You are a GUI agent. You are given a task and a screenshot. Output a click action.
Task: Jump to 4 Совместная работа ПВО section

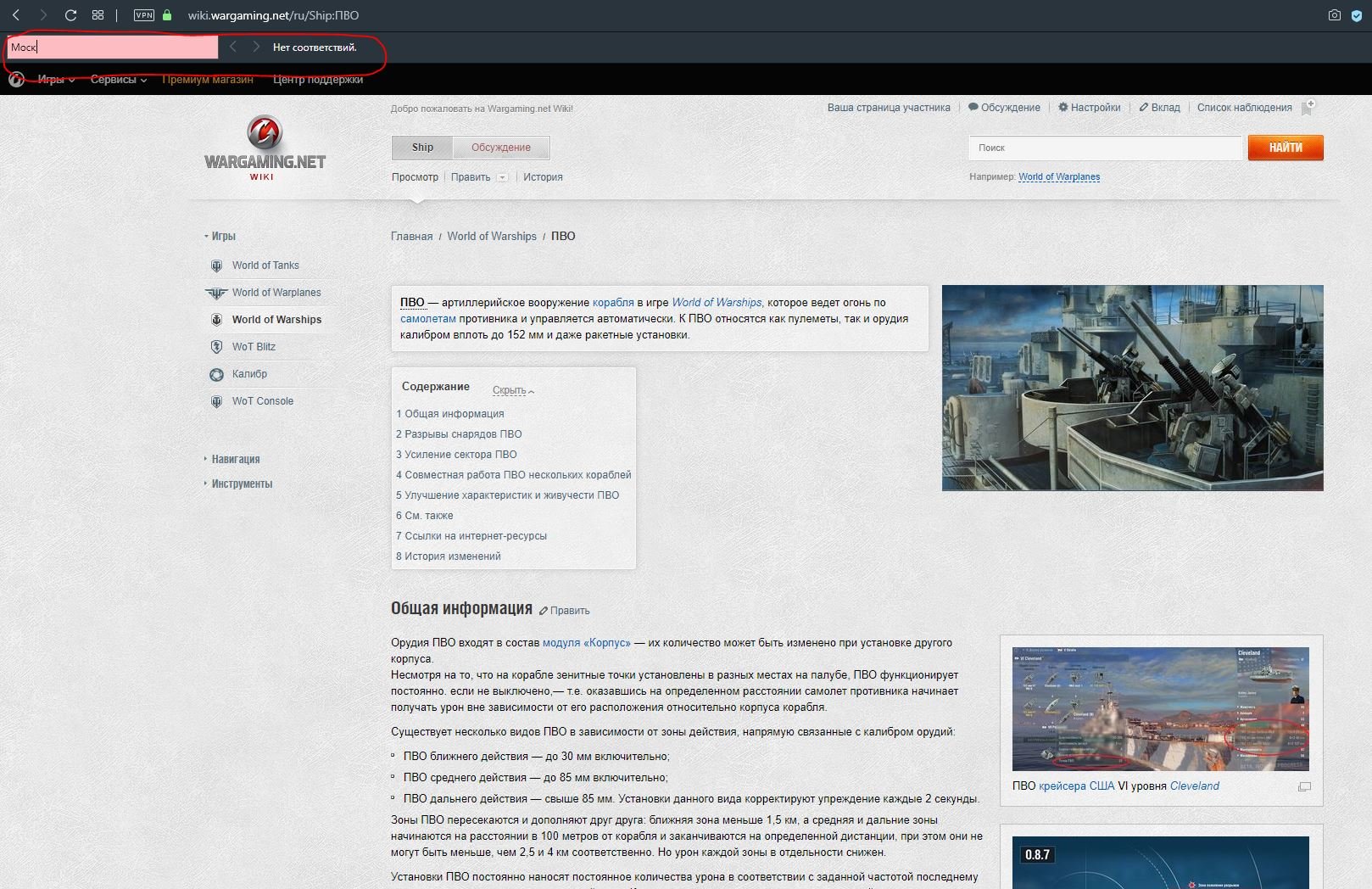point(514,475)
